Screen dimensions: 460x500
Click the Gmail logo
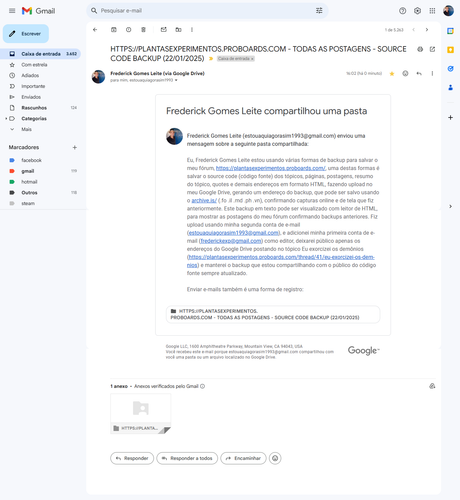click(x=38, y=11)
